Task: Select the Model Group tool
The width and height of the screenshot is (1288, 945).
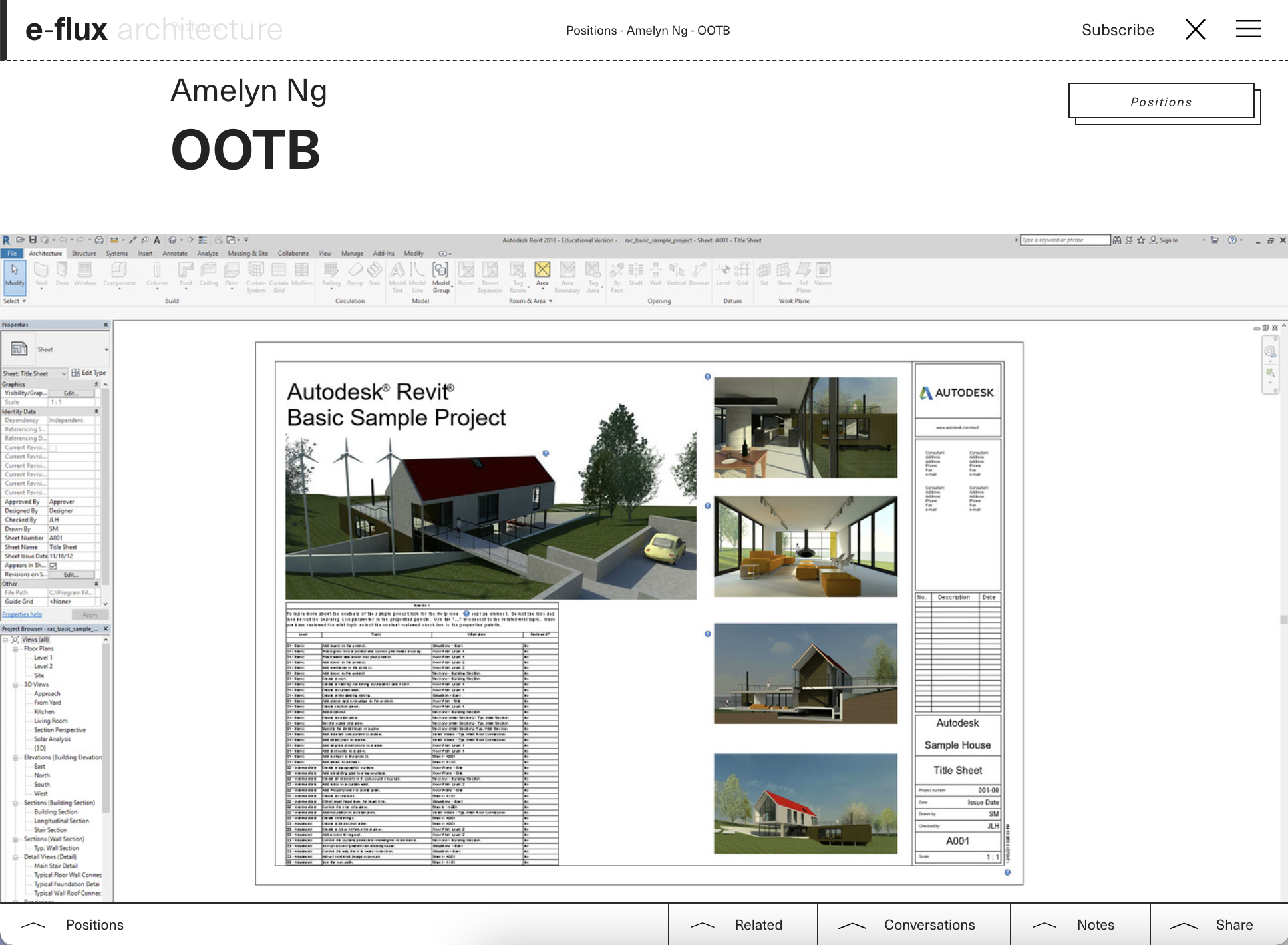Action: pos(441,277)
